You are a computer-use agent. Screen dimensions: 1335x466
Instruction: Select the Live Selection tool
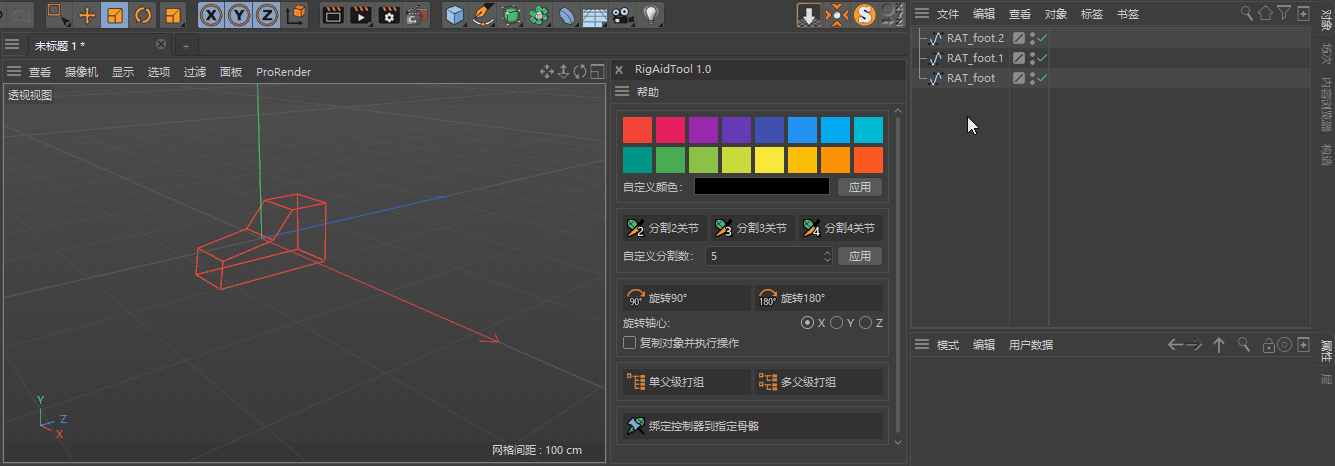(x=58, y=14)
